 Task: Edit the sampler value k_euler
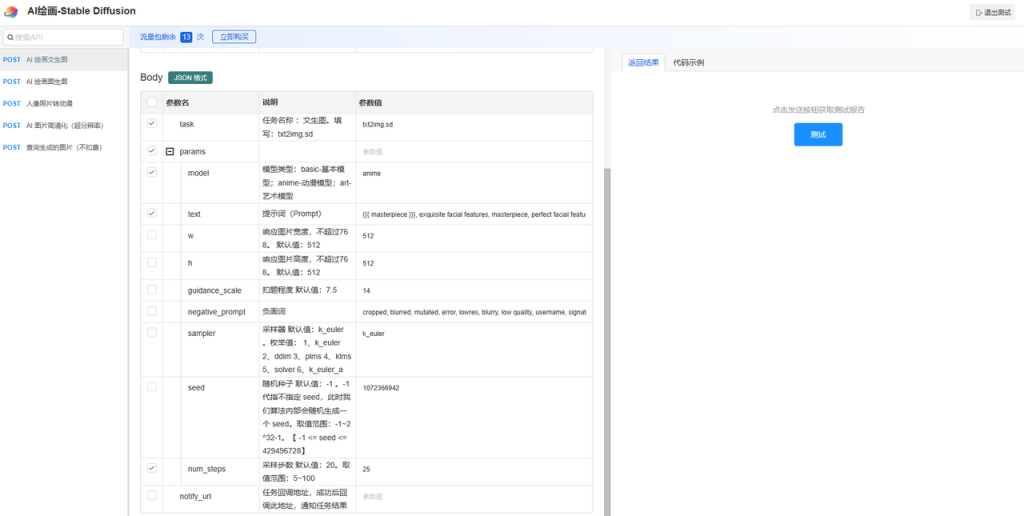[473, 334]
